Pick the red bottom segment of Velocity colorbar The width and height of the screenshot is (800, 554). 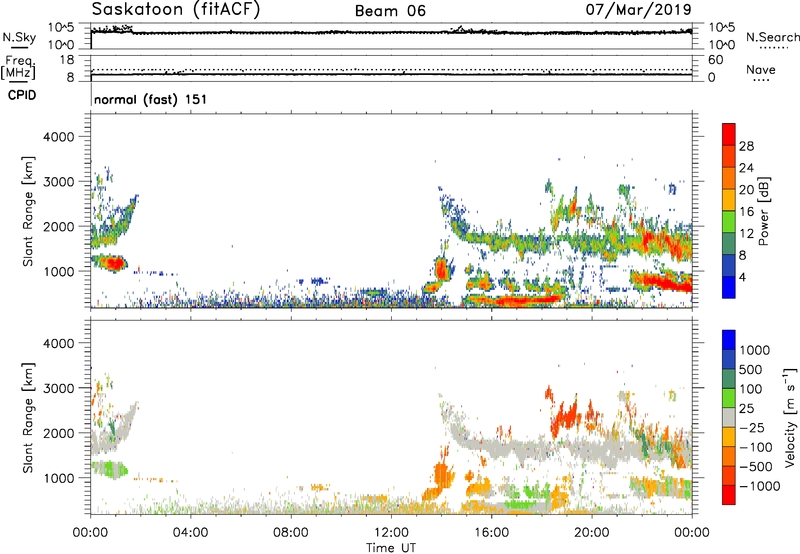pos(729,495)
